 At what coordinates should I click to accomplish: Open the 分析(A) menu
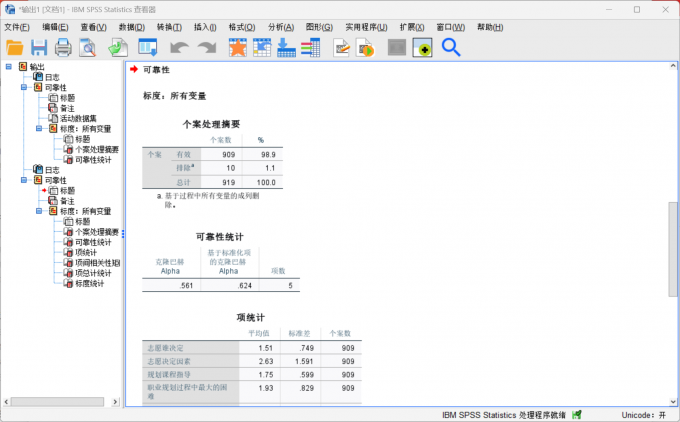pyautogui.click(x=281, y=27)
